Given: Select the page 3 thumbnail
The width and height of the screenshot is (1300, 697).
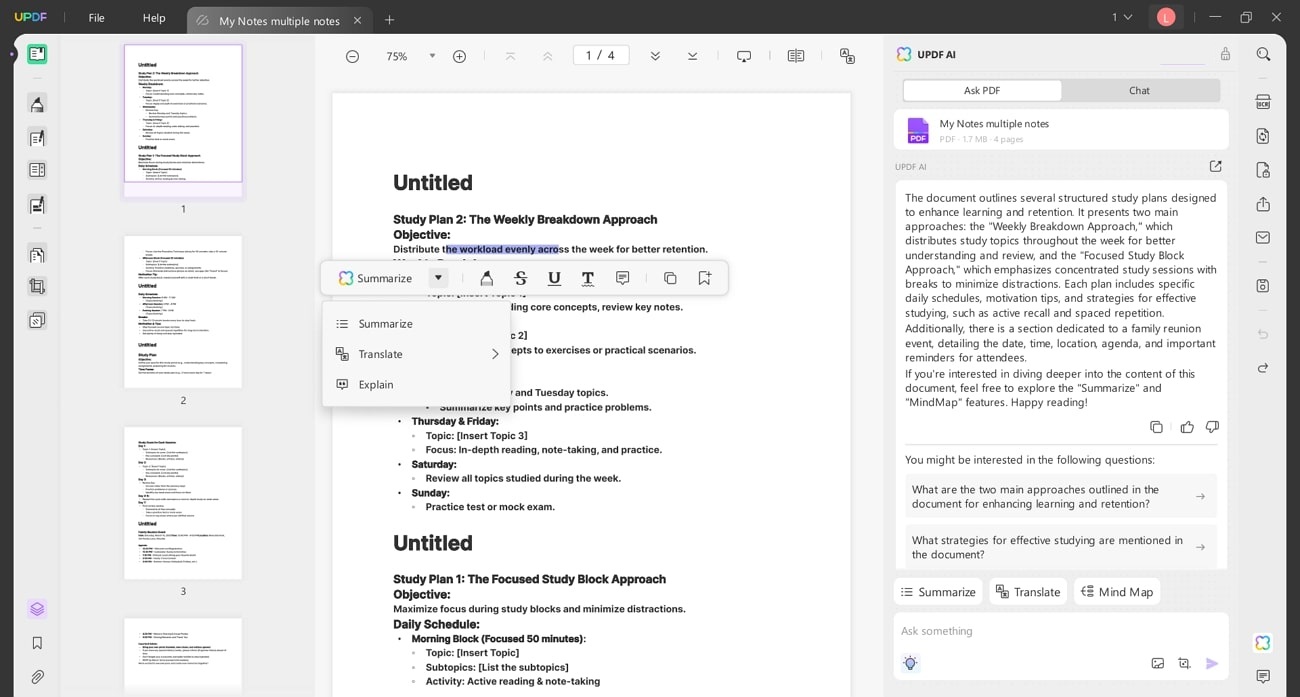Looking at the screenshot, I should (x=183, y=503).
